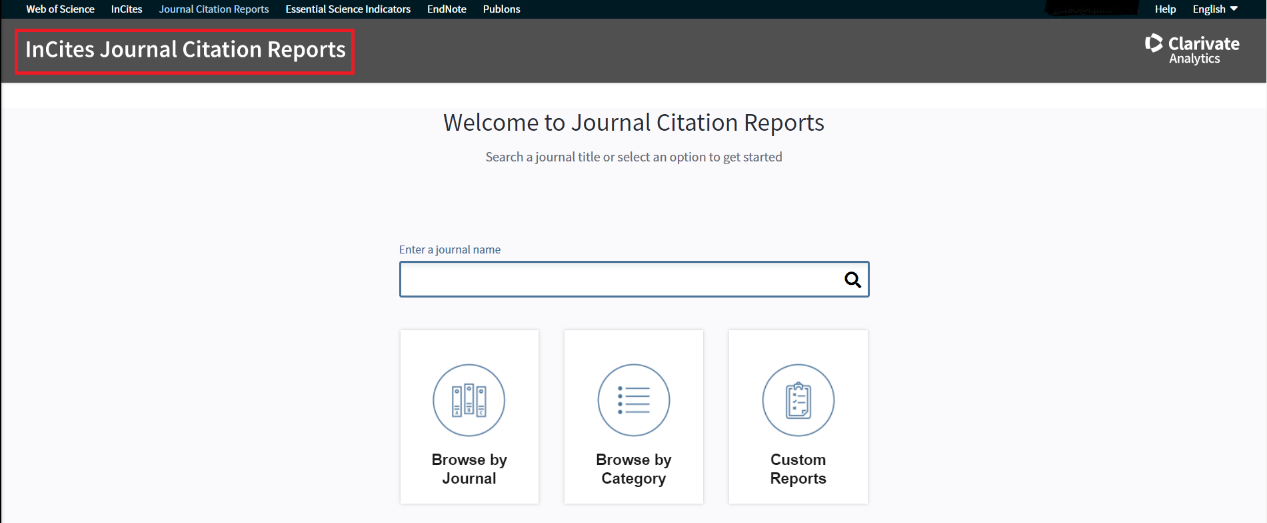Click the Browse by Journal binders icon

pos(469,401)
